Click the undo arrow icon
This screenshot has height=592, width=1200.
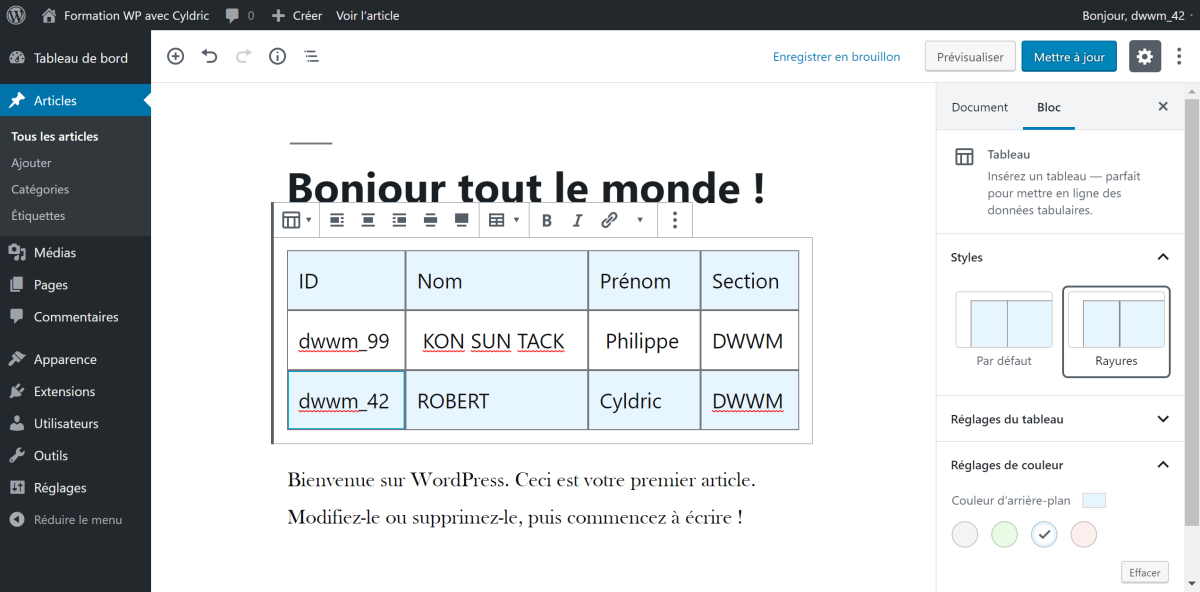point(210,57)
